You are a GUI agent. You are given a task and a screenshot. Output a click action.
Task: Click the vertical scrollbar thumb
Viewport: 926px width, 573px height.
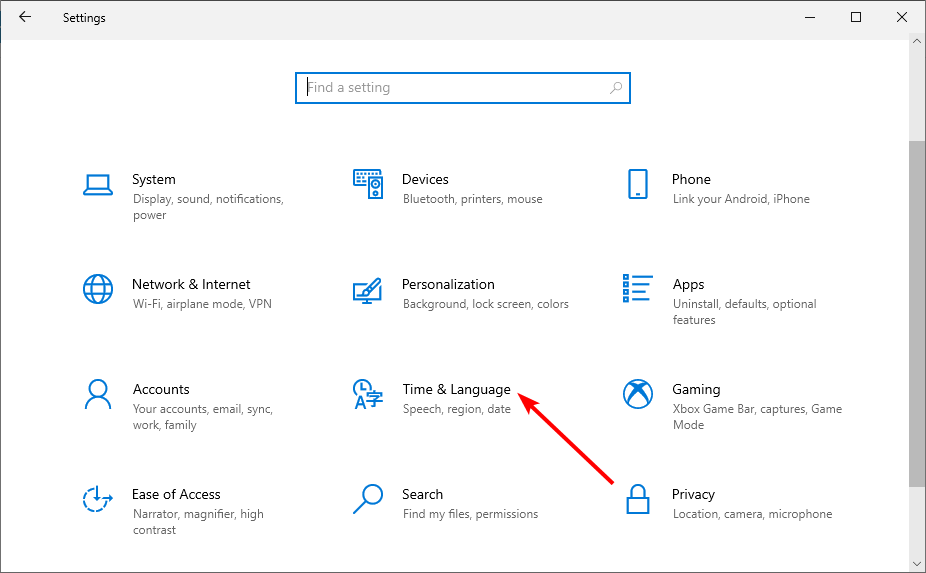pyautogui.click(x=917, y=310)
